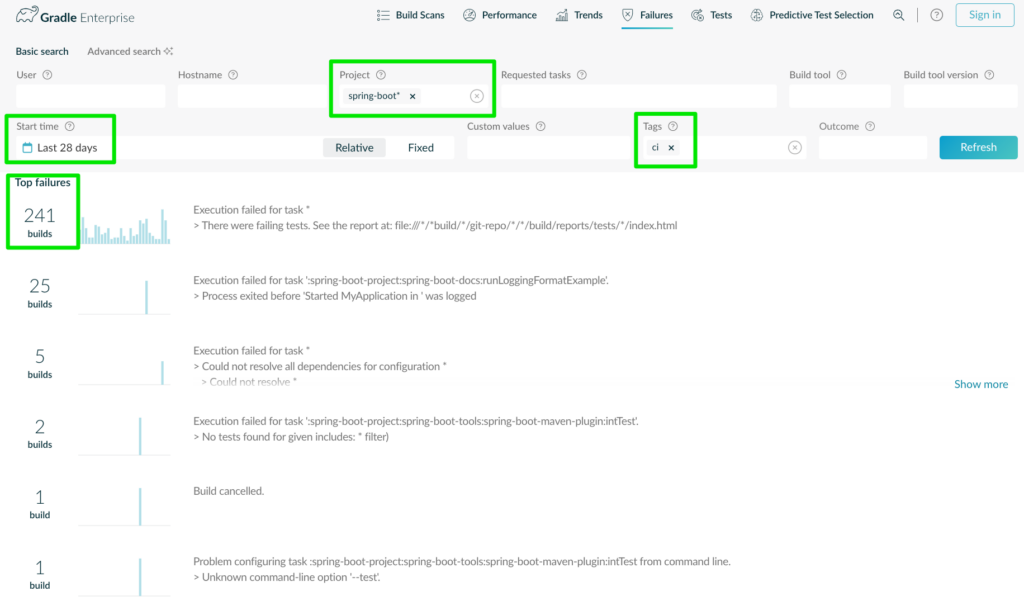
Task: Open the Predictive Test Selection tab
Action: click(812, 15)
